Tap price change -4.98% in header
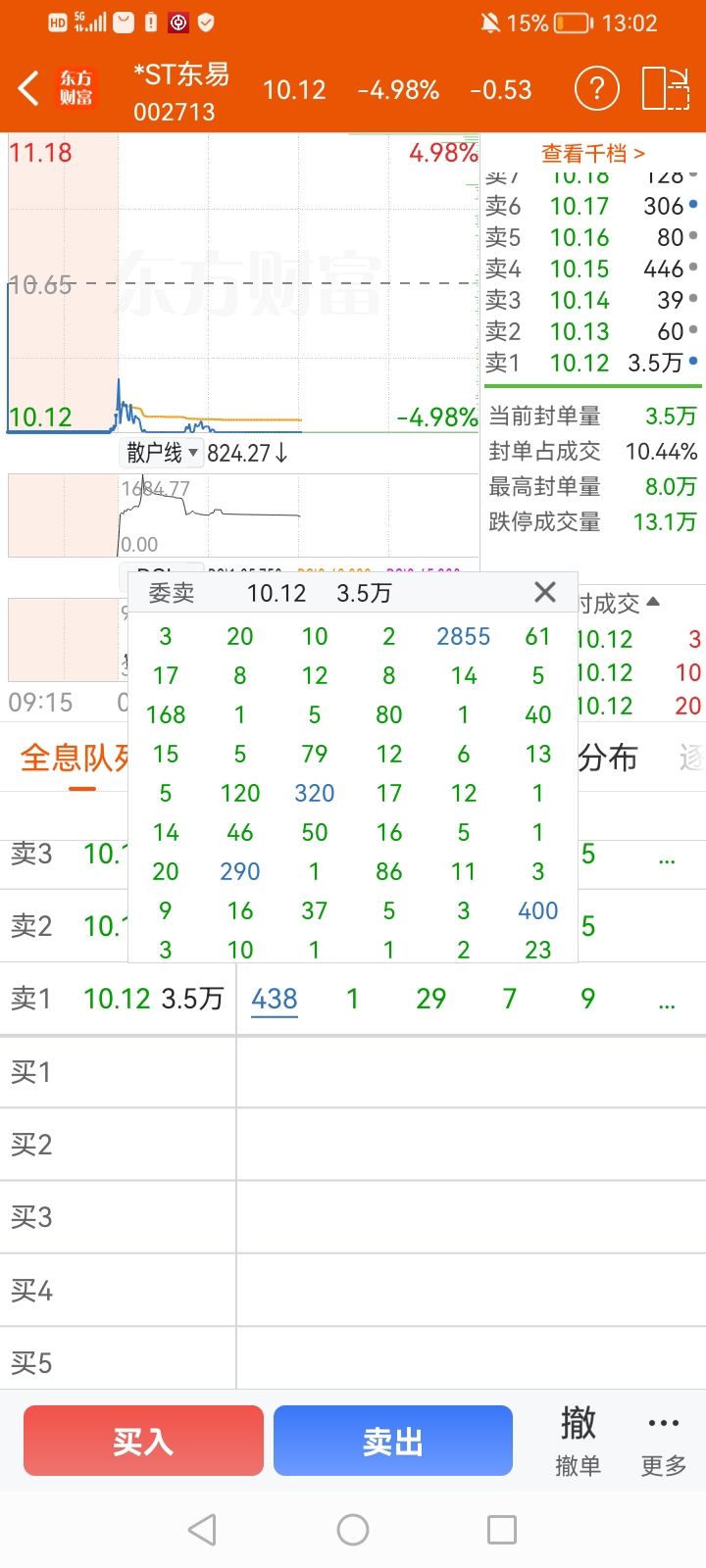Image resolution: width=706 pixels, height=1568 pixels. [x=398, y=90]
